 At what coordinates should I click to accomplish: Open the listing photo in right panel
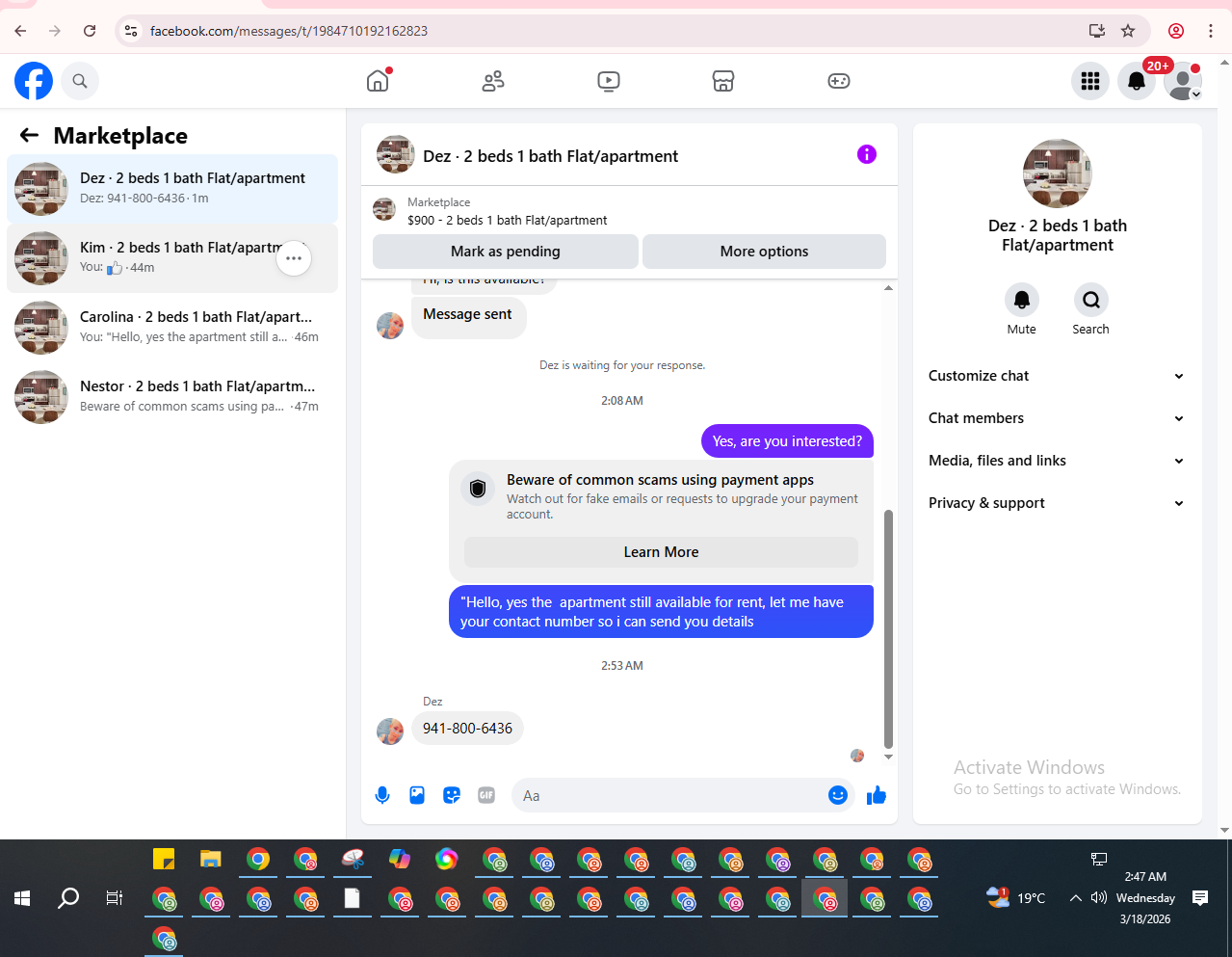tap(1058, 173)
